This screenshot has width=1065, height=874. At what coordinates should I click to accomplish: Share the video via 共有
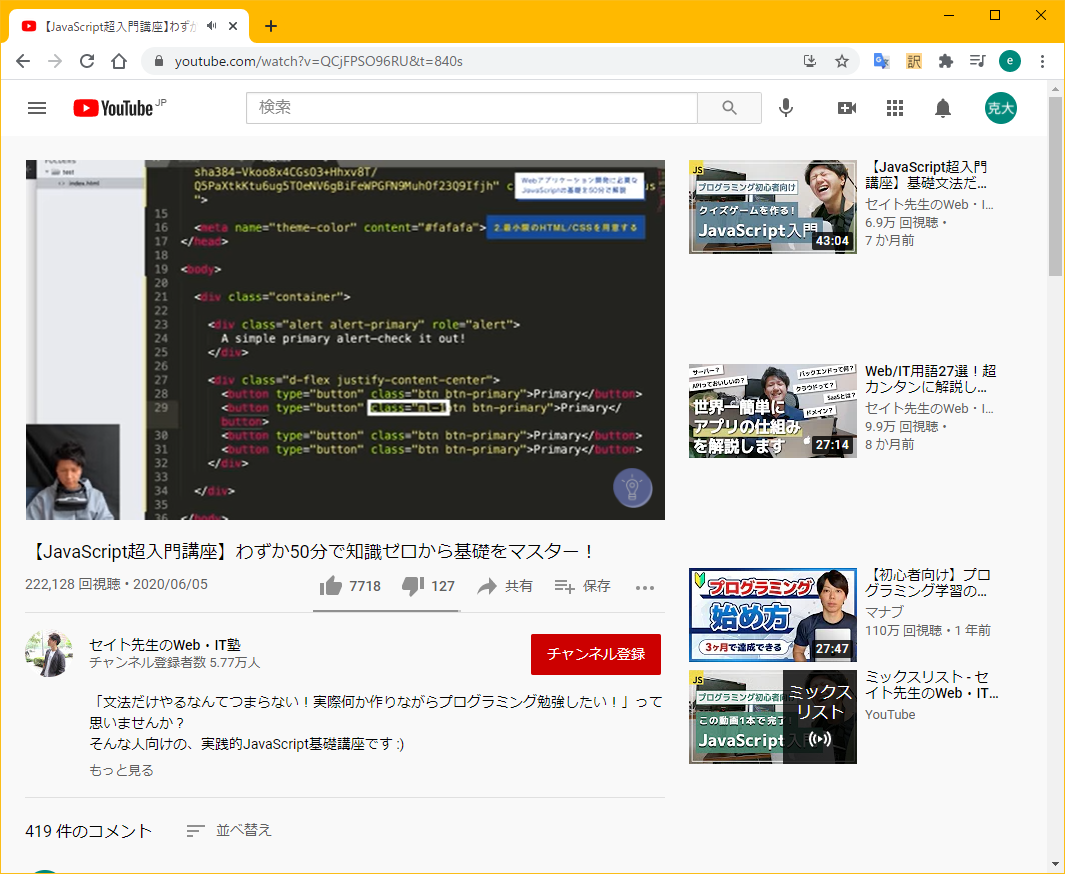coord(505,586)
